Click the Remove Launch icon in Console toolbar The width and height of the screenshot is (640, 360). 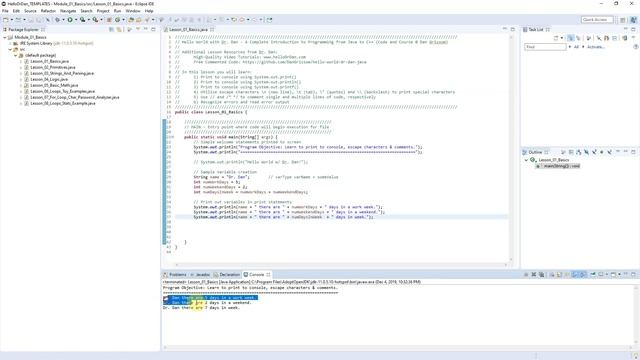[533, 275]
